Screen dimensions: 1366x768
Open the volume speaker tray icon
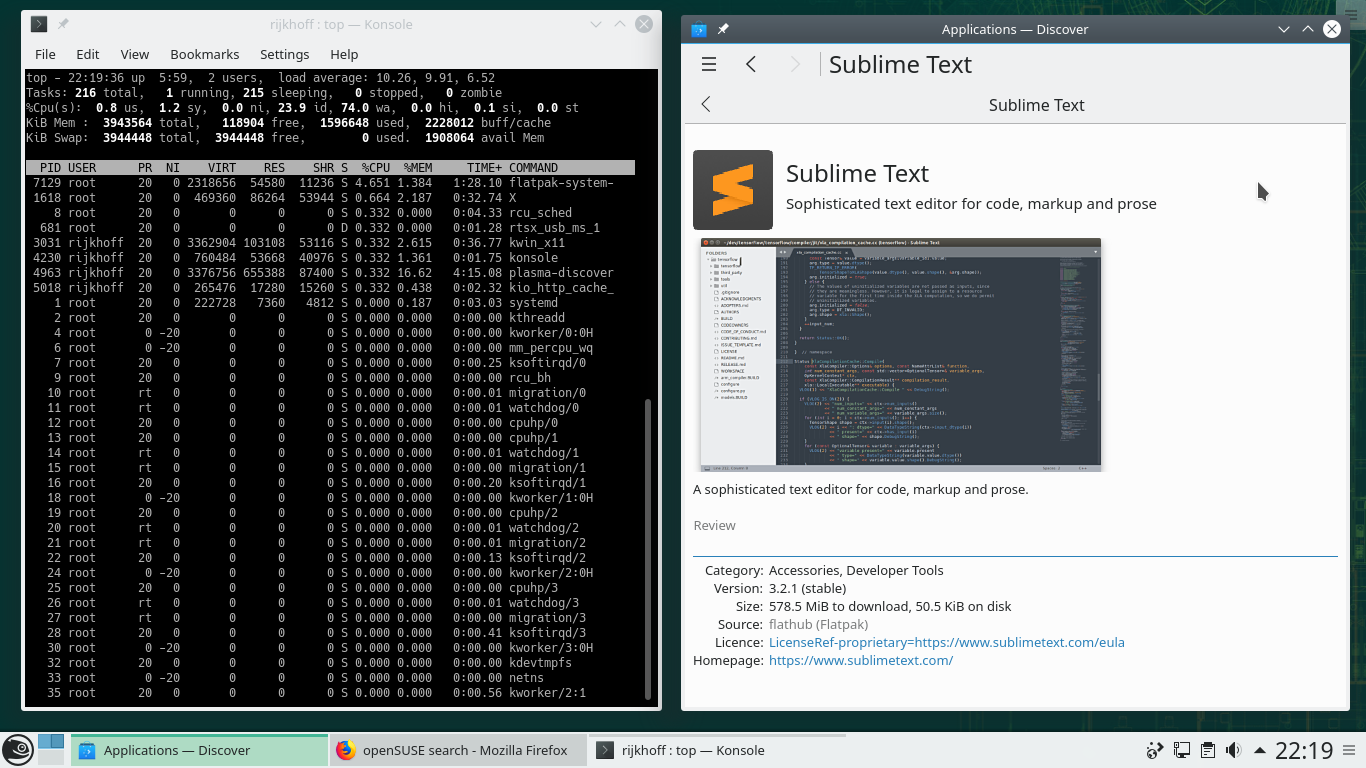click(x=1232, y=750)
